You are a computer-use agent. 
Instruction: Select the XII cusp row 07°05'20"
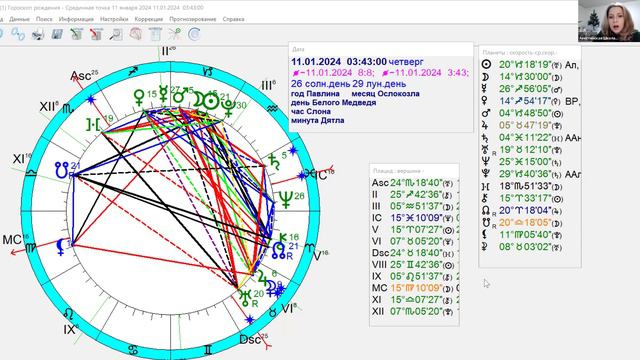pyautogui.click(x=415, y=311)
